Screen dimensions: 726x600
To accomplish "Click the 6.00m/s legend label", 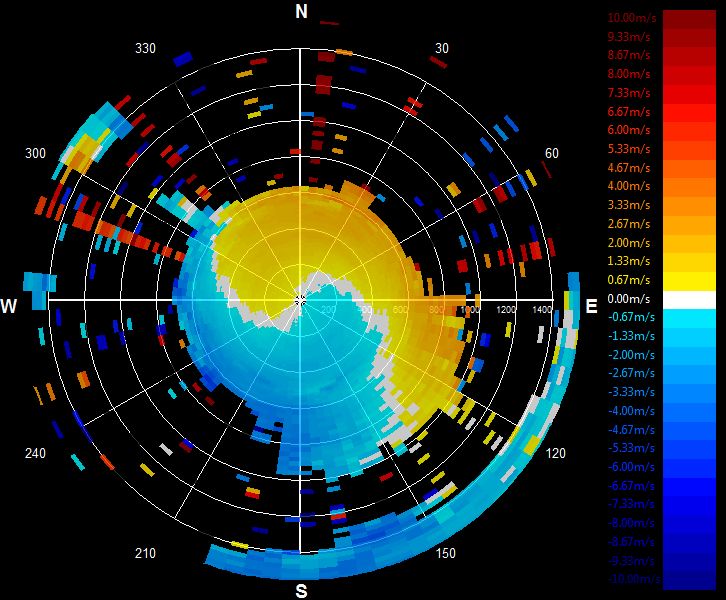I will 629,130.
